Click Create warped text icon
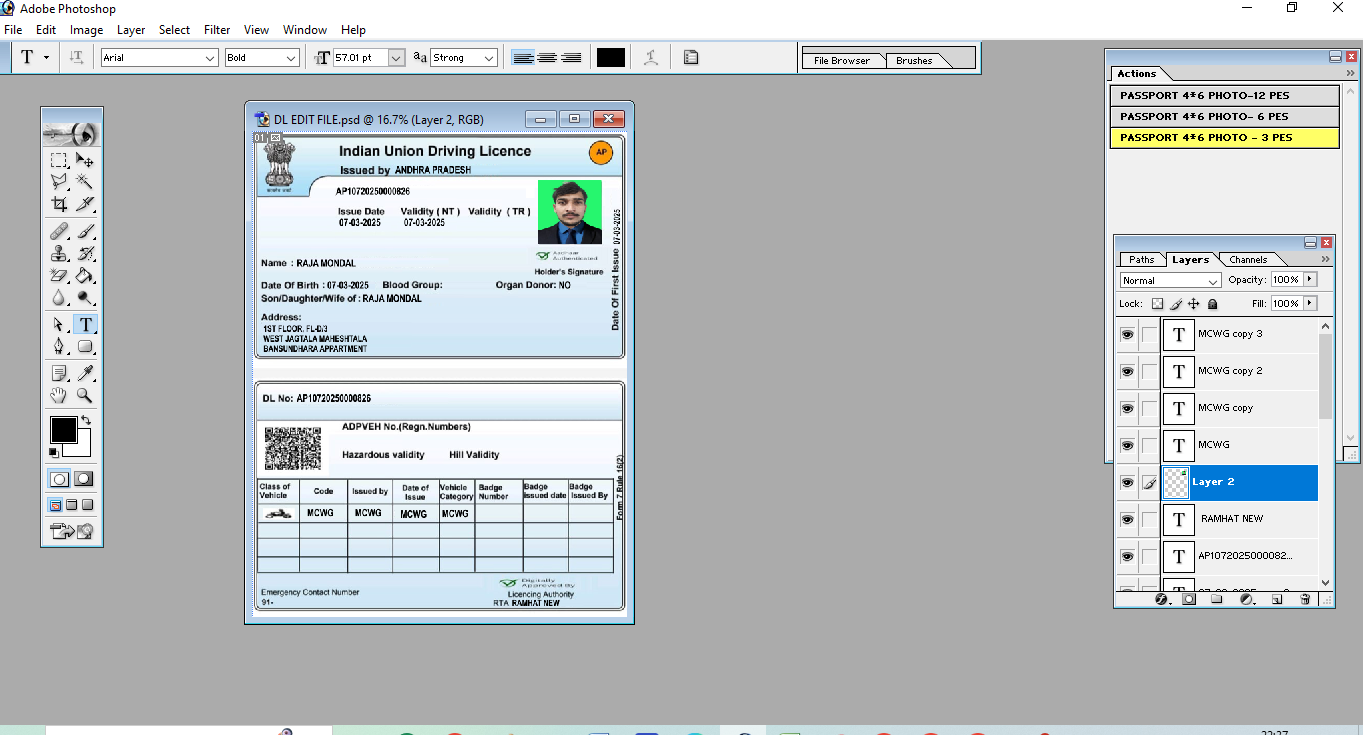1363x735 pixels. pyautogui.click(x=651, y=58)
